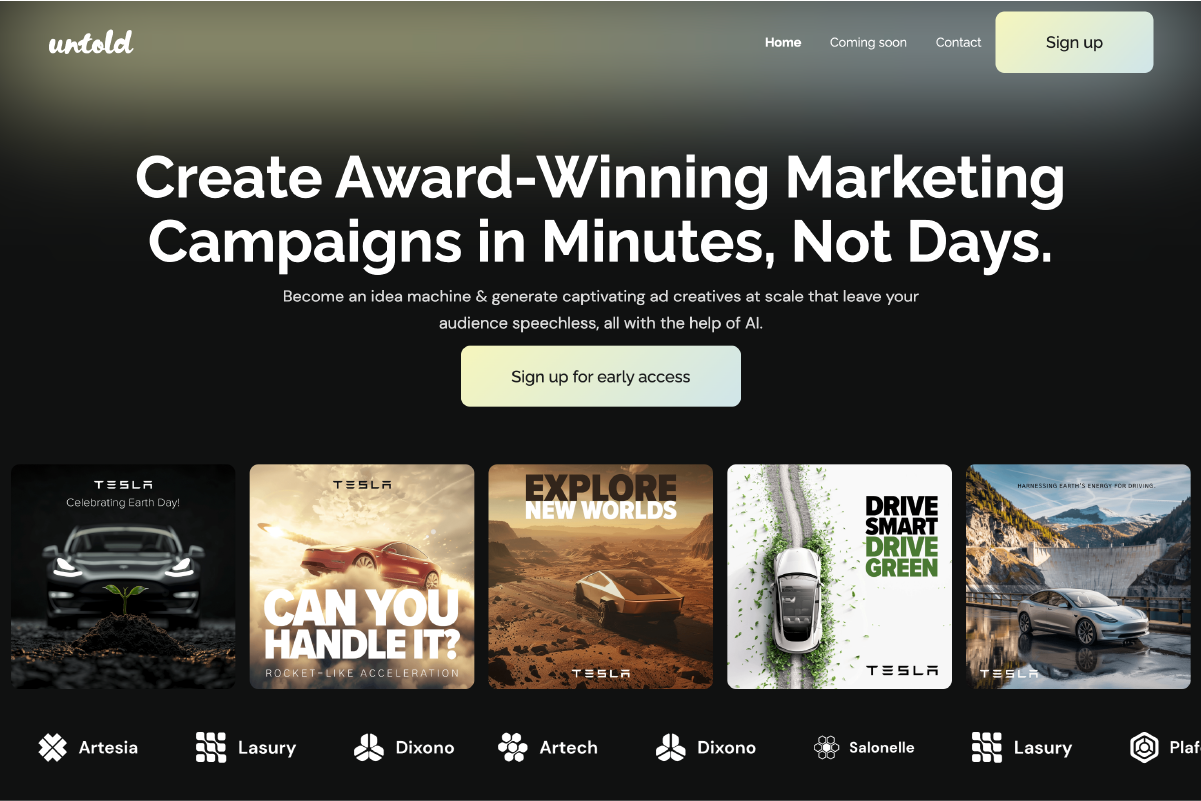Open the Contact link in navigation
This screenshot has width=1201, height=801.
click(x=958, y=42)
